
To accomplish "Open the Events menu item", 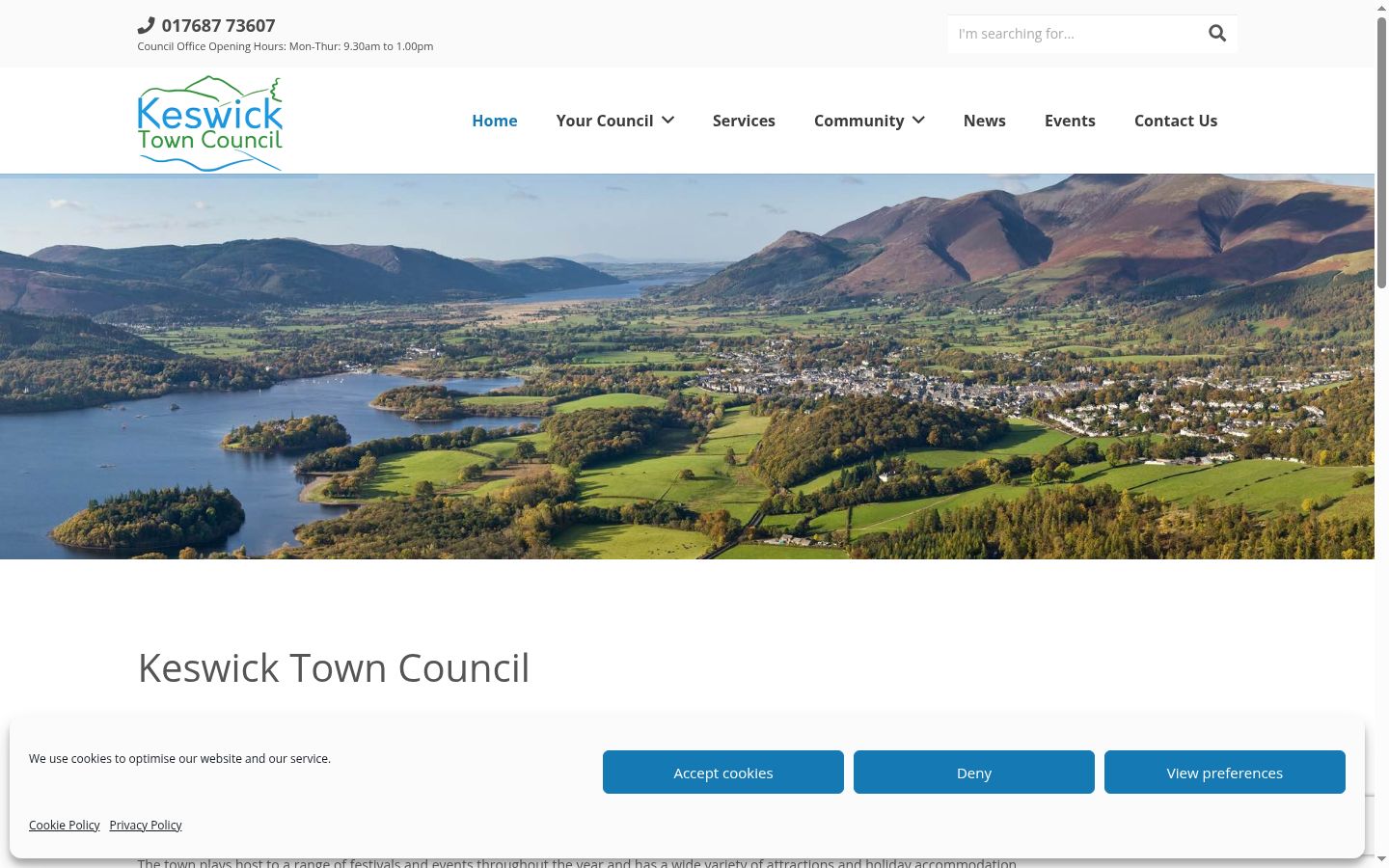I will tap(1070, 121).
